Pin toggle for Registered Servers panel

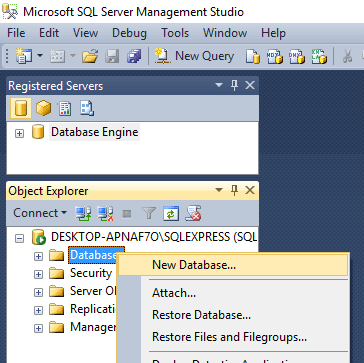pyautogui.click(x=234, y=86)
